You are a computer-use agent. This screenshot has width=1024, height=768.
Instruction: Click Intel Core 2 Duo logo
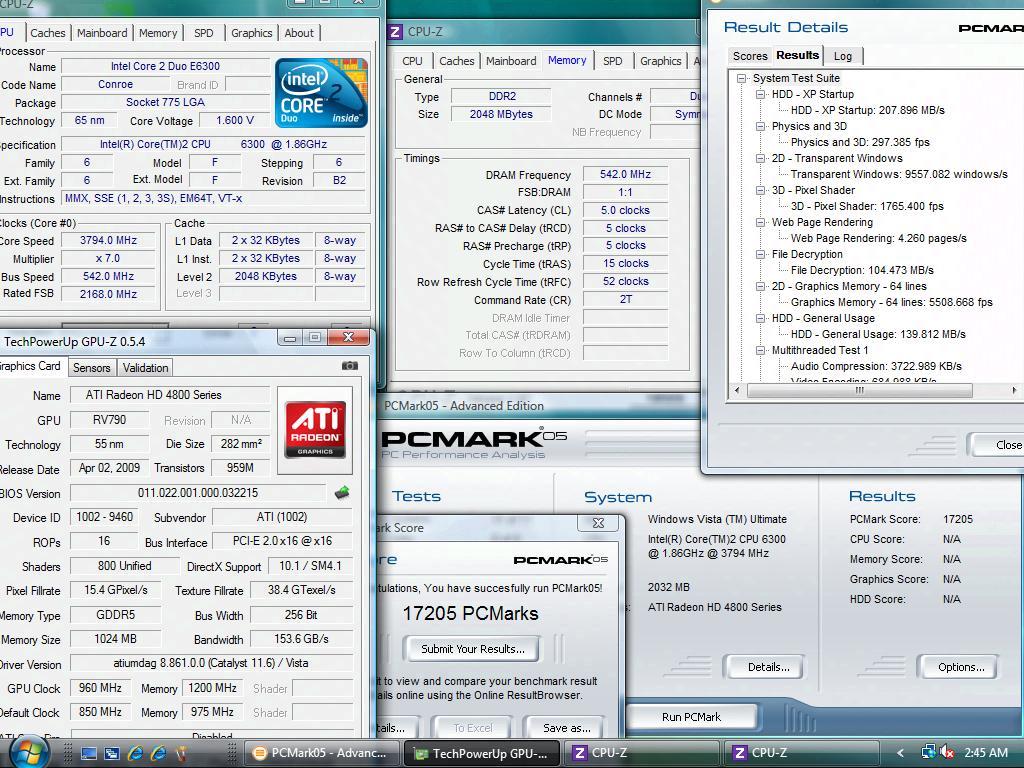tap(321, 93)
